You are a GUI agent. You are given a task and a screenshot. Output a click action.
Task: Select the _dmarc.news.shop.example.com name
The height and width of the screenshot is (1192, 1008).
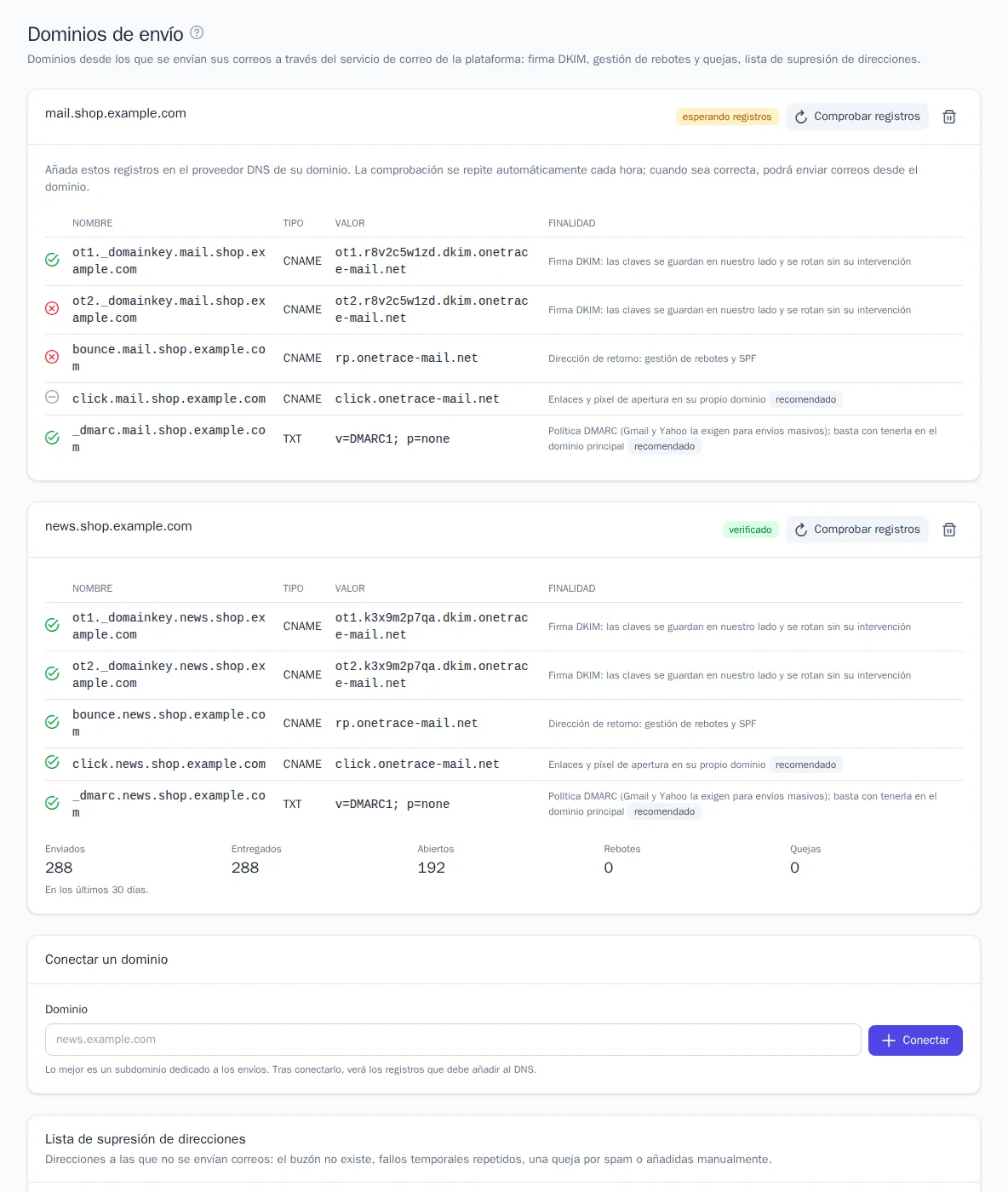click(x=169, y=804)
